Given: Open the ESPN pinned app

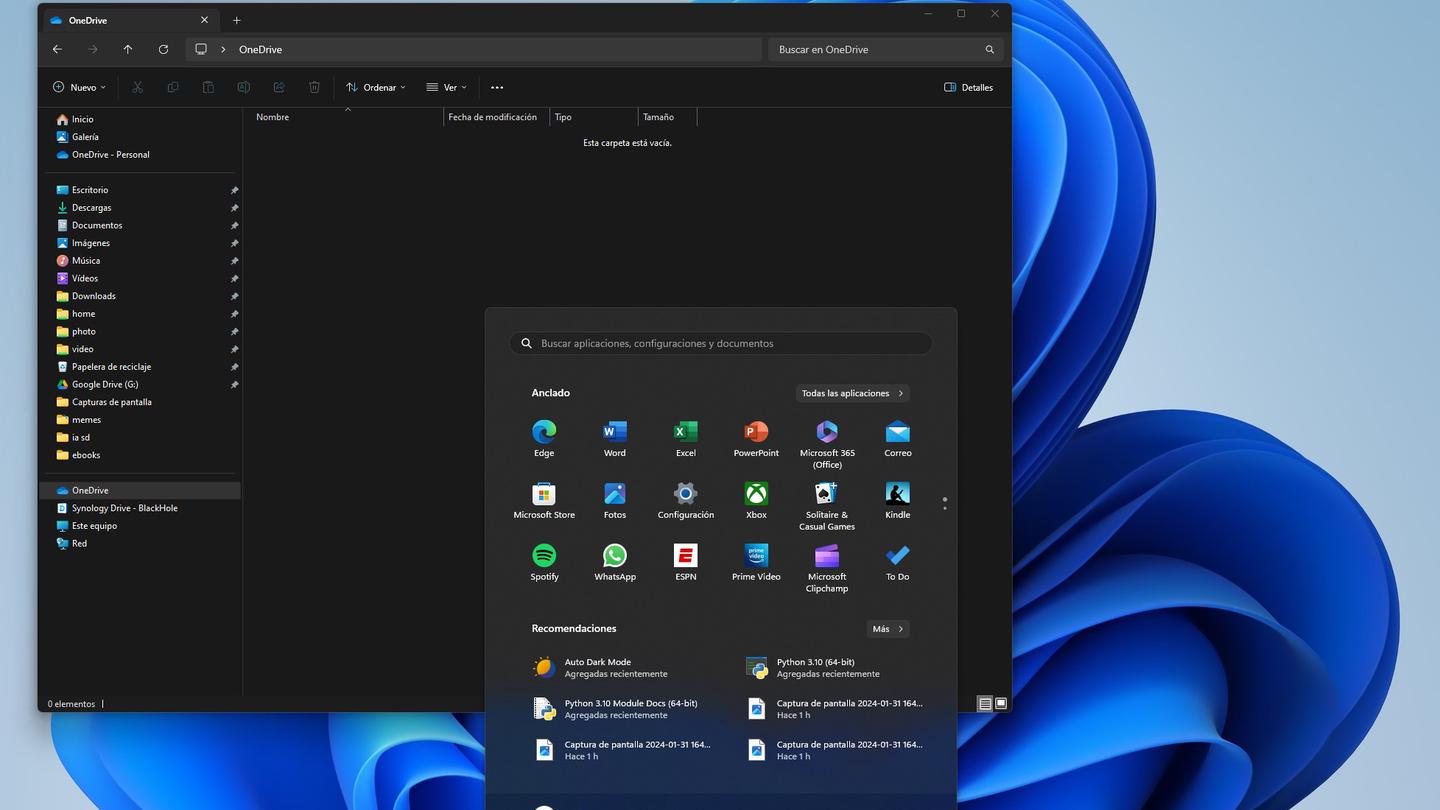Looking at the screenshot, I should pos(685,556).
